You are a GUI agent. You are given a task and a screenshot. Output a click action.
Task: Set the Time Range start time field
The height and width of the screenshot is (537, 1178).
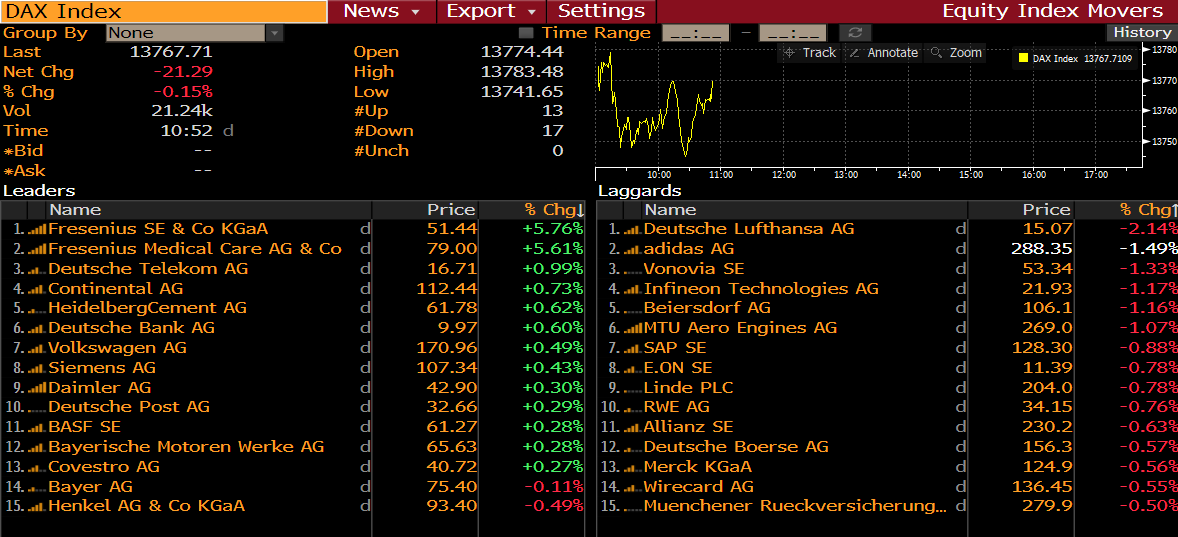point(695,33)
